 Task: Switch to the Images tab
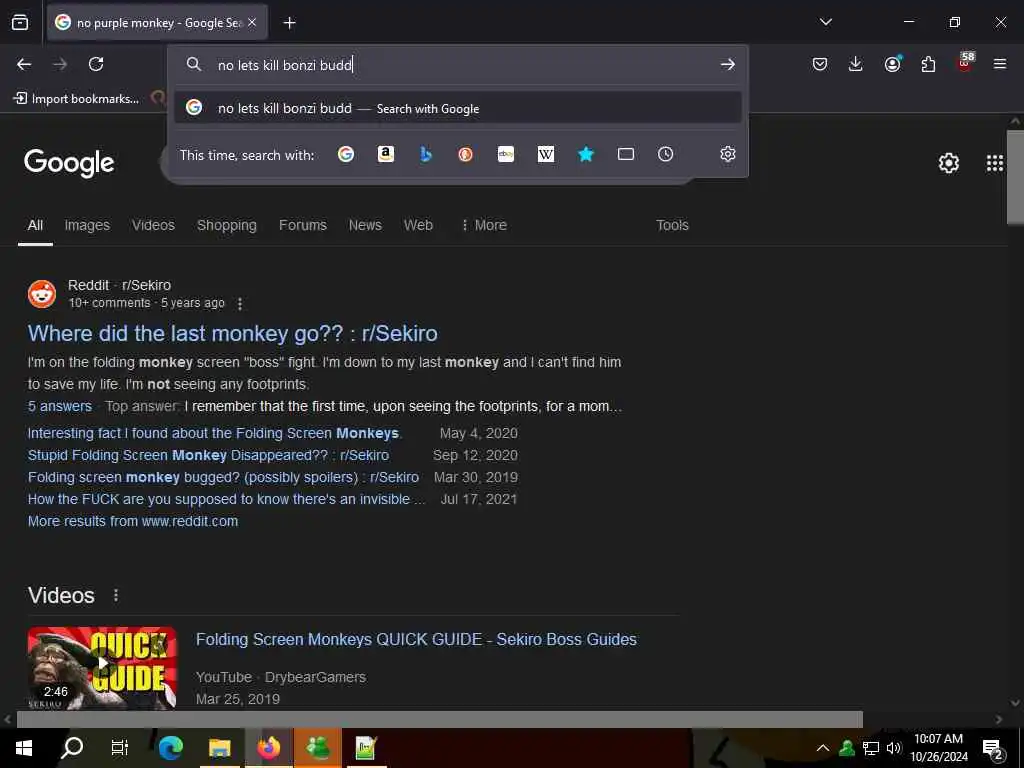pos(87,225)
